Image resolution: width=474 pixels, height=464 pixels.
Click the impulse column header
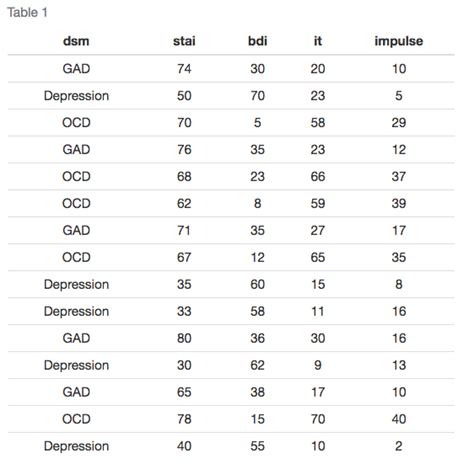tap(399, 41)
